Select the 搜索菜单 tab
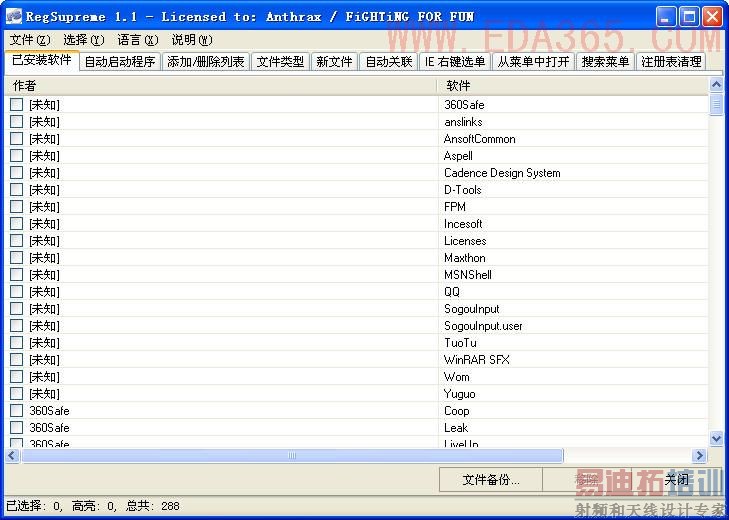The width and height of the screenshot is (729, 520). pos(605,61)
